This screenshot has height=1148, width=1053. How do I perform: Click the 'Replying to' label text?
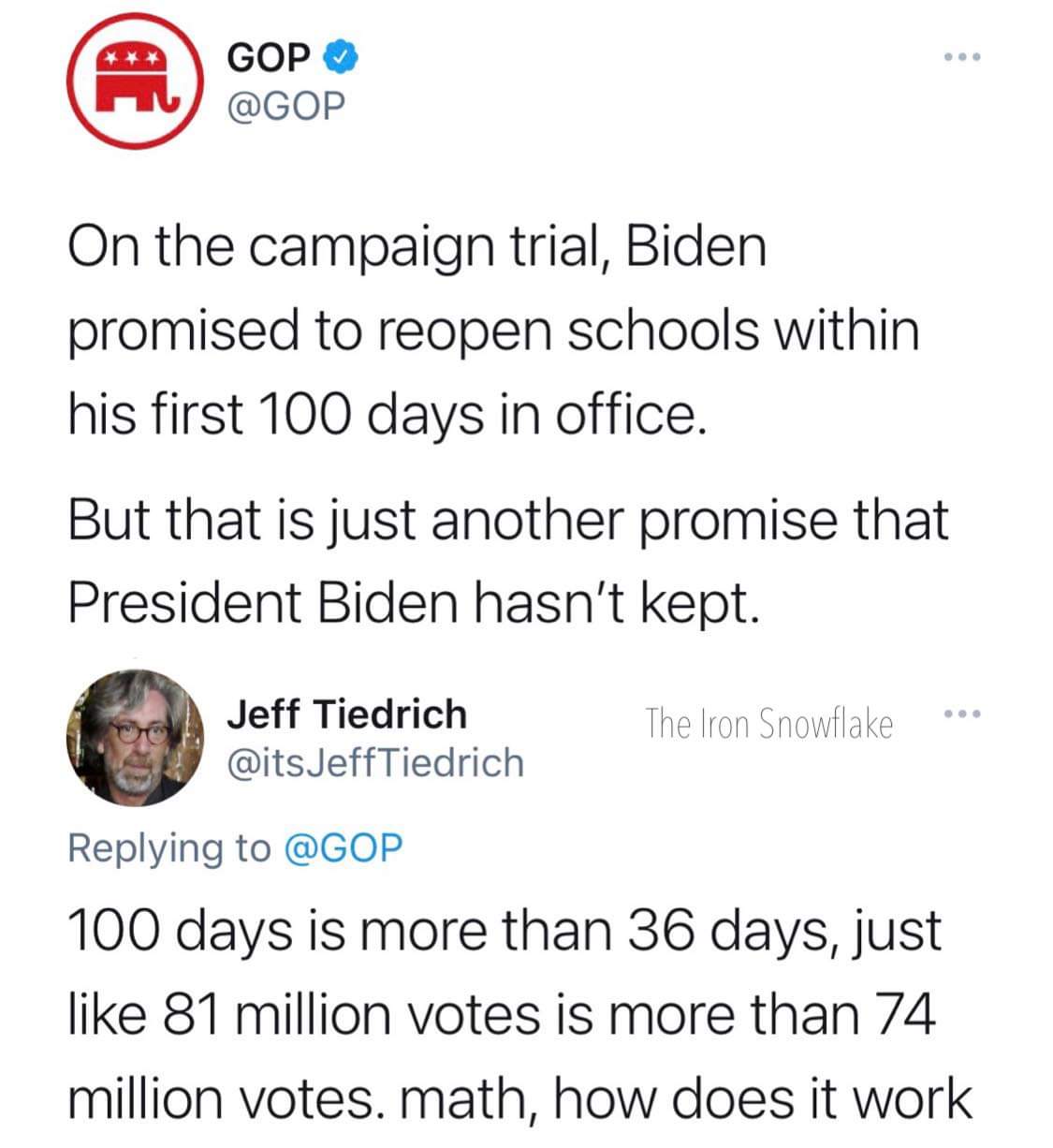click(168, 847)
